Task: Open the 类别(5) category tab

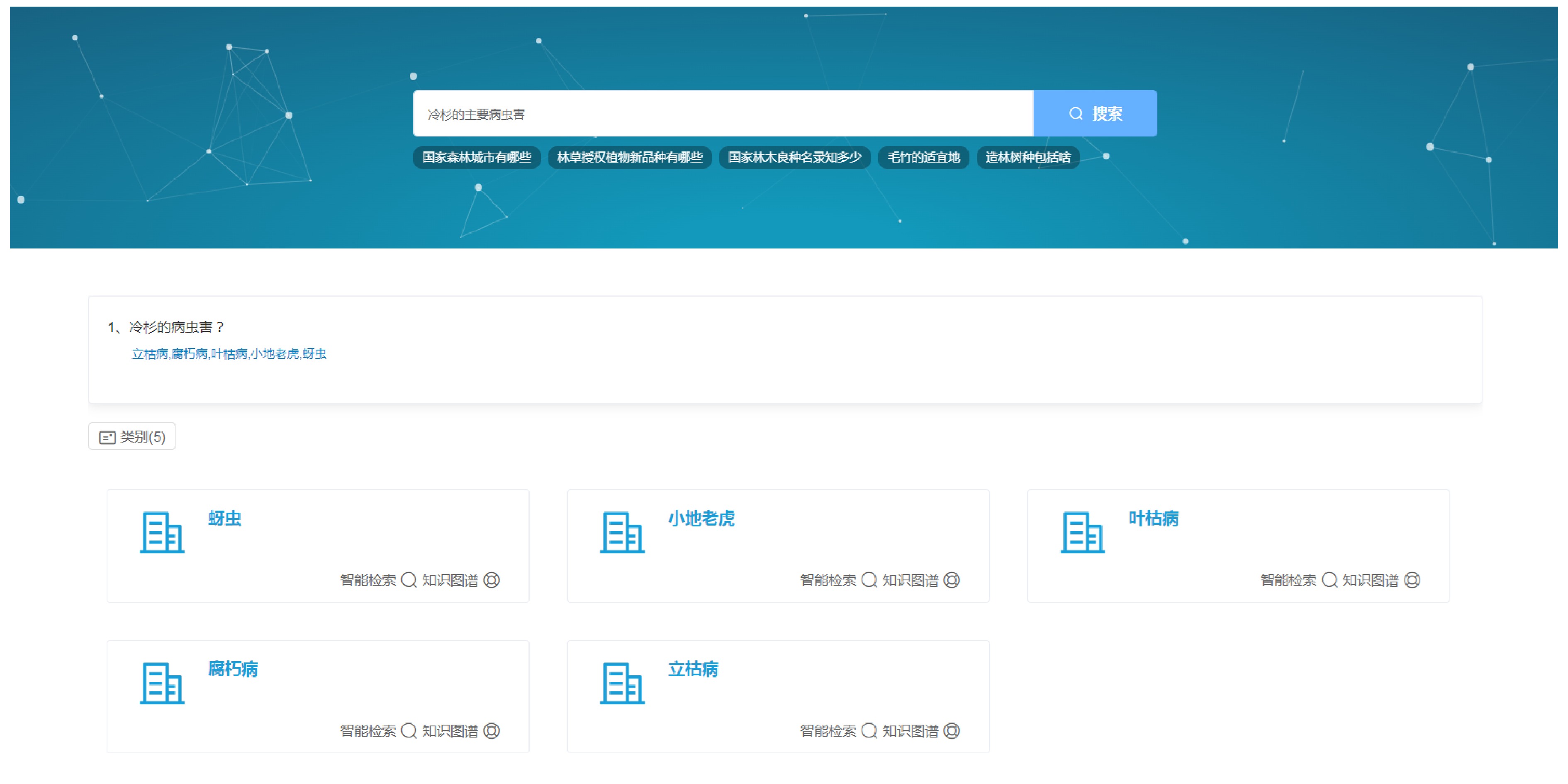Action: [132, 436]
